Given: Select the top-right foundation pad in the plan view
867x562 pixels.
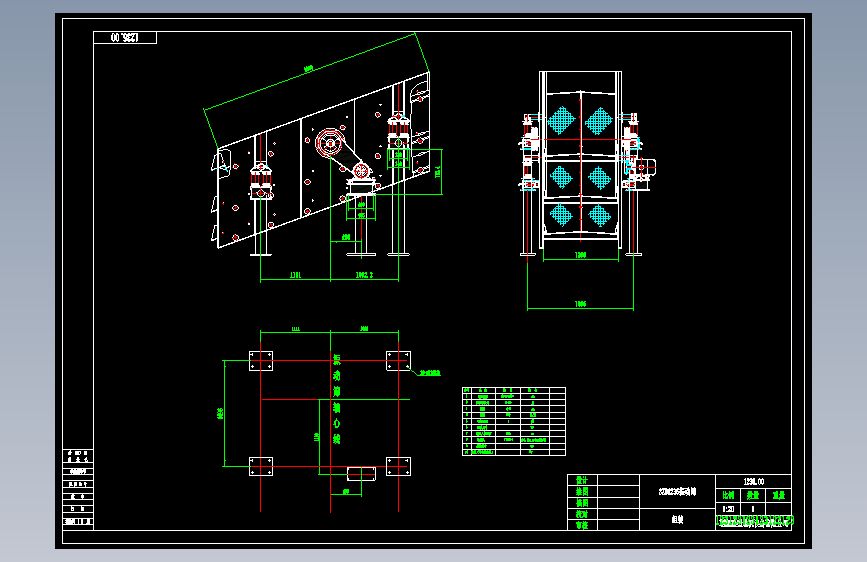Looking at the screenshot, I should [x=398, y=361].
